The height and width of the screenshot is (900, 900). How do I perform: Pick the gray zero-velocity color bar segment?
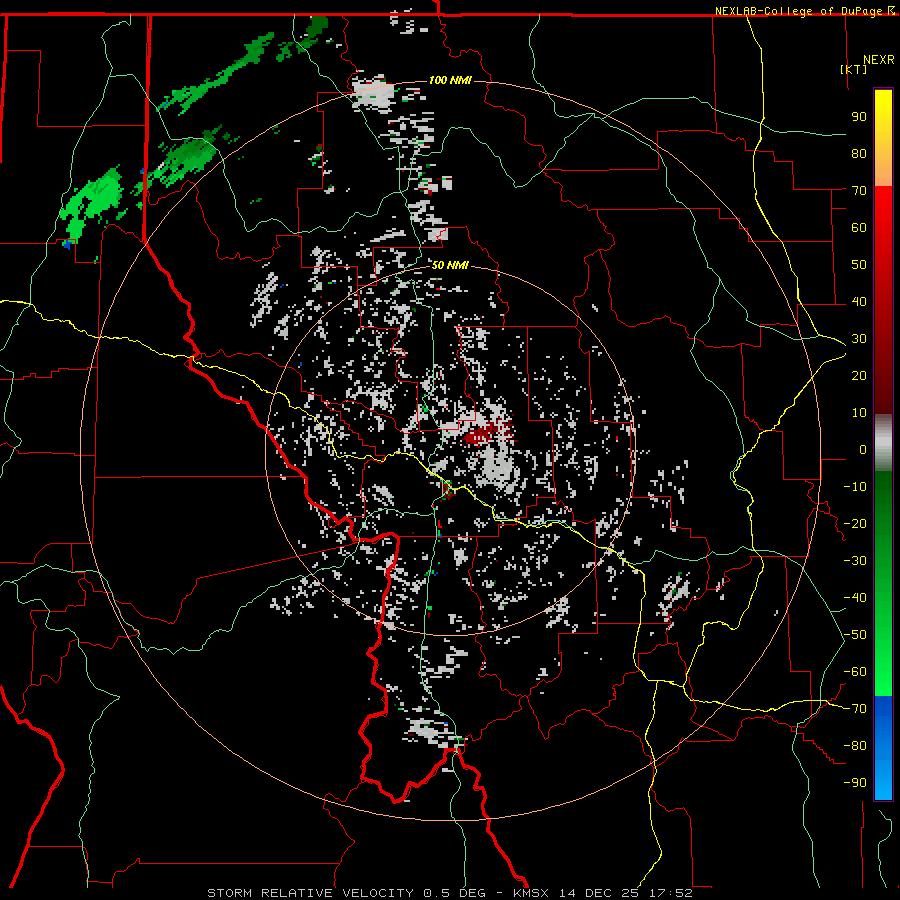point(883,442)
